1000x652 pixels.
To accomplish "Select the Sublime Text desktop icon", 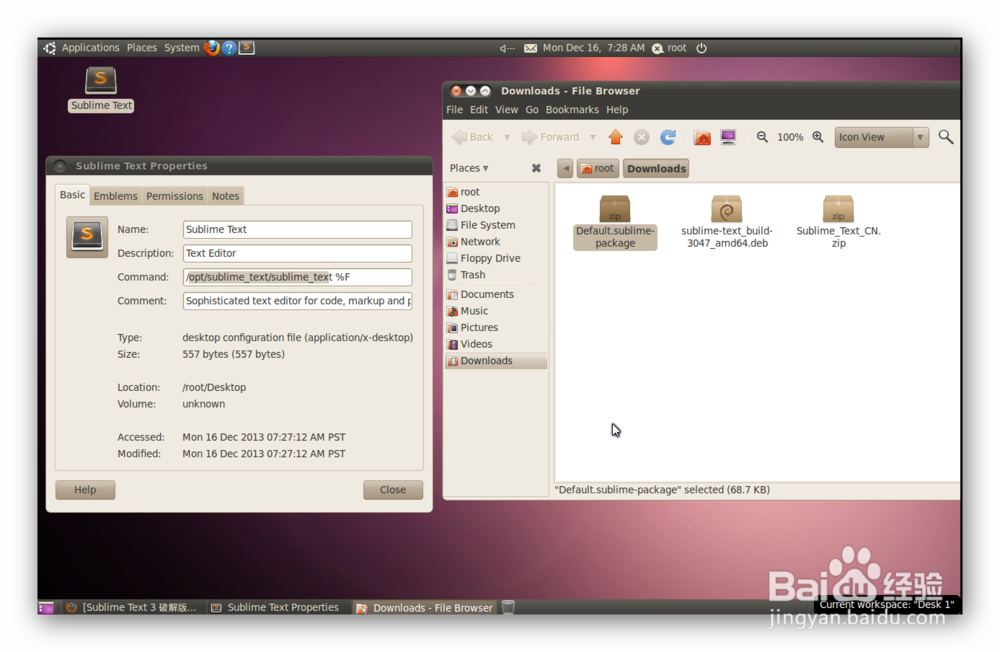I will coord(101,89).
